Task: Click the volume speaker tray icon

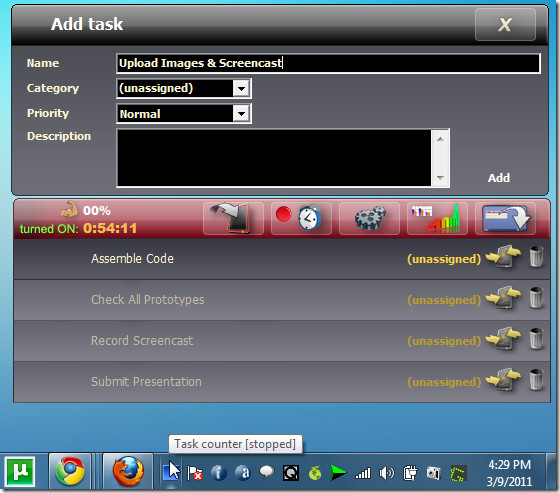Action: tap(386, 473)
